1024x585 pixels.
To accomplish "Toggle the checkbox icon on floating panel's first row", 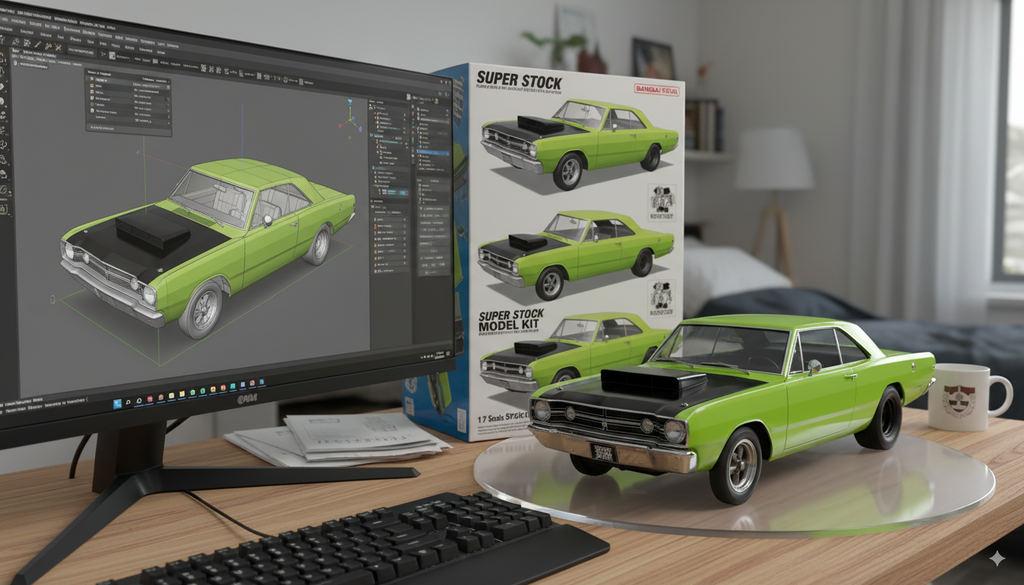I will 92,84.
